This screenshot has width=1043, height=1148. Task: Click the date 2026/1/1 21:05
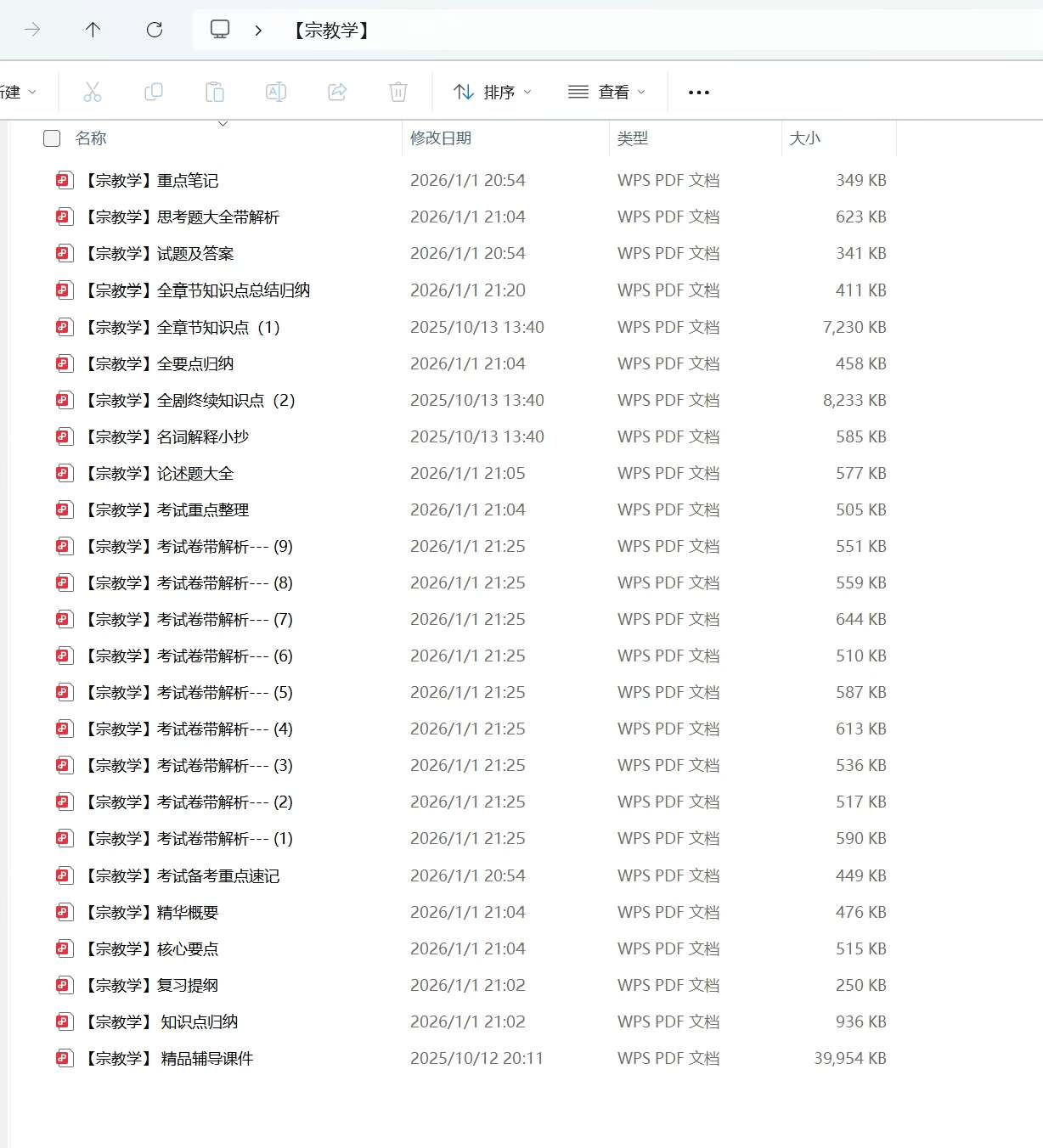[468, 473]
